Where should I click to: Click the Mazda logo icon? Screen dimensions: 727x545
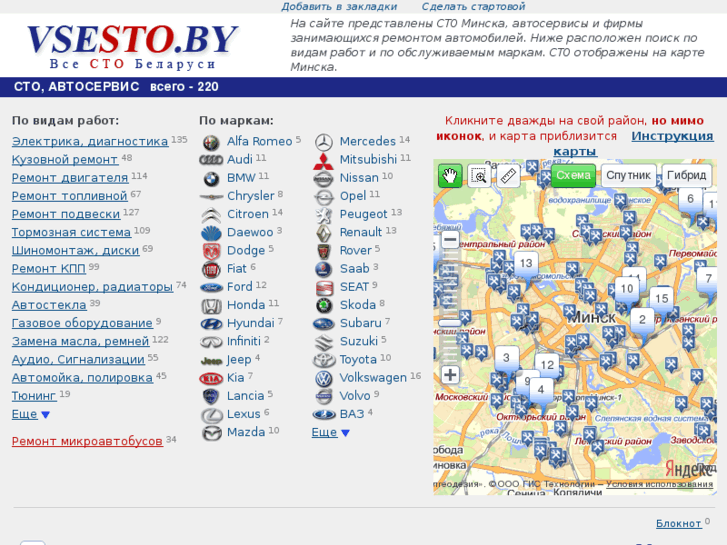(211, 433)
